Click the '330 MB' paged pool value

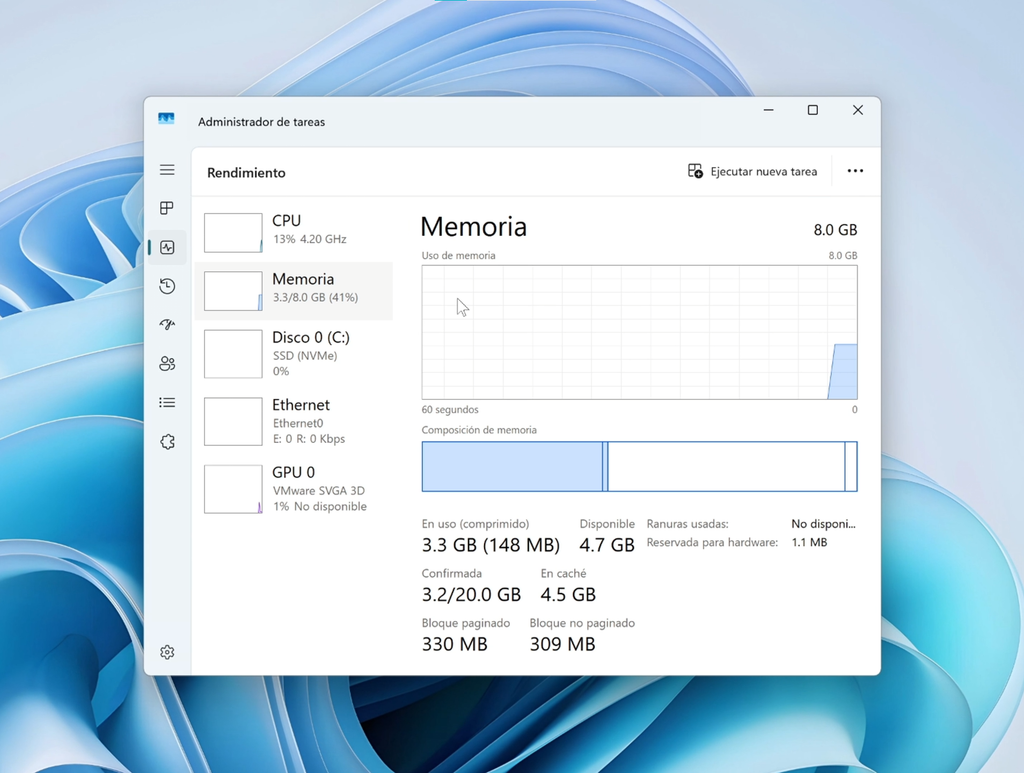click(x=455, y=644)
